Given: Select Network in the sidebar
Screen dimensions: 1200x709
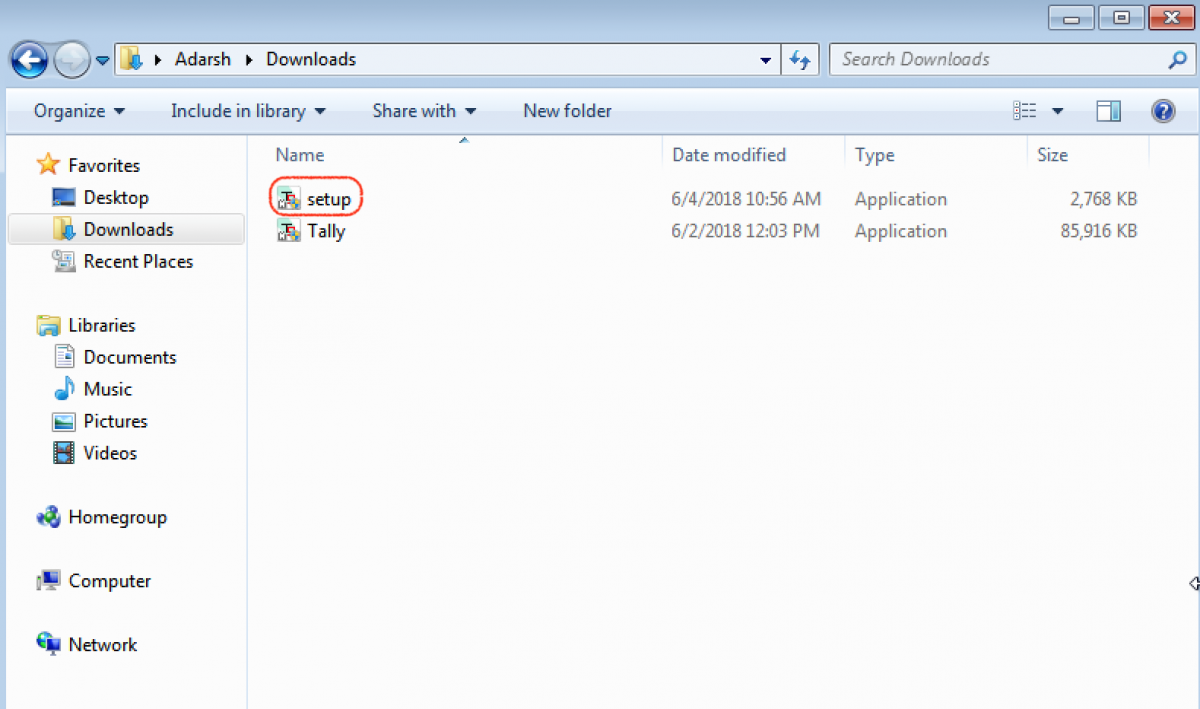Looking at the screenshot, I should 103,644.
